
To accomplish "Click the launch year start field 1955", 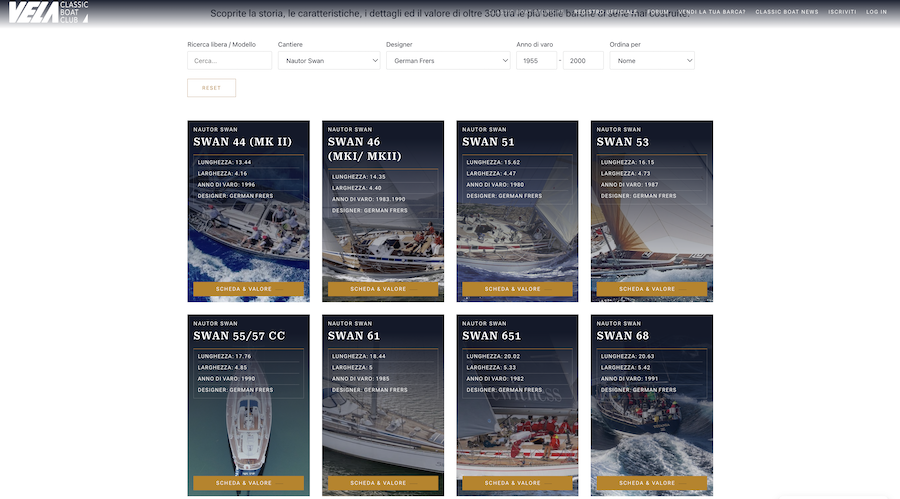I will [536, 61].
